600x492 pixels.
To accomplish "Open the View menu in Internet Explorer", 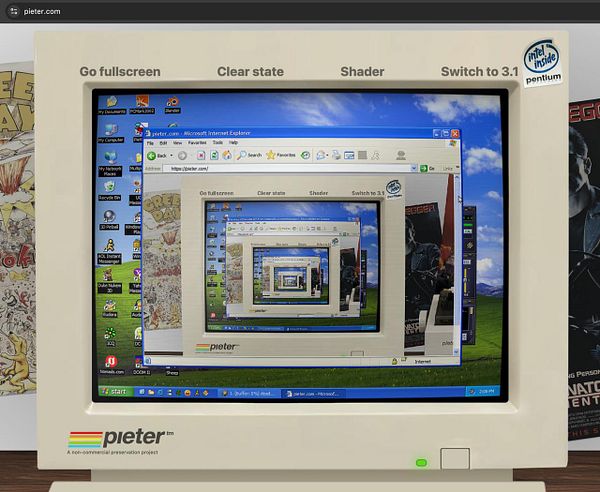I will tap(177, 143).
